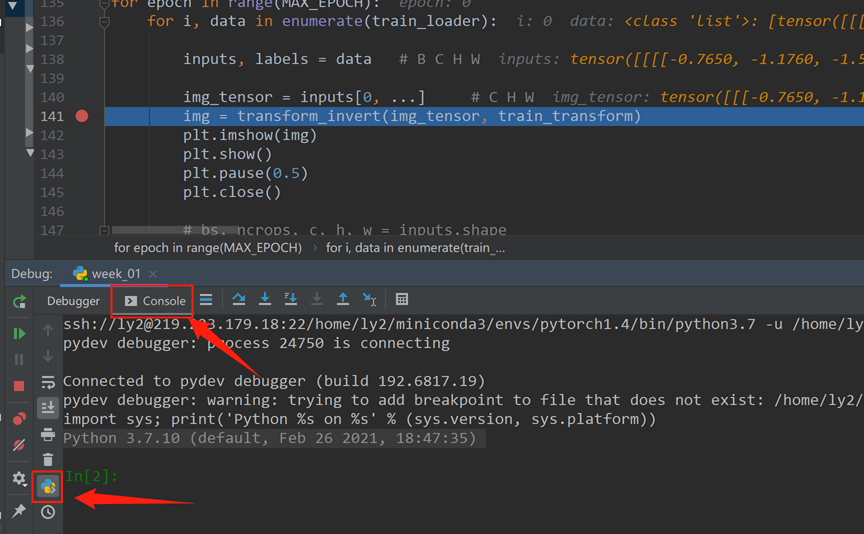Viewport: 864px width, 534px height.
Task: Click the In[2] console input prompt
Action: (91, 476)
